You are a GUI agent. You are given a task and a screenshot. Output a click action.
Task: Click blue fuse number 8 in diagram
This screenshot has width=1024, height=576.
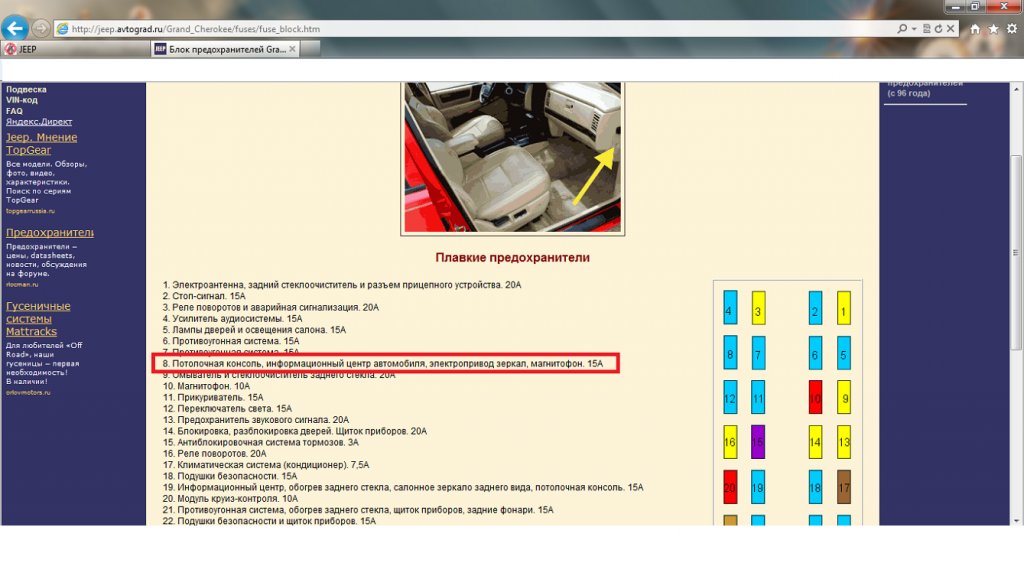(x=730, y=353)
